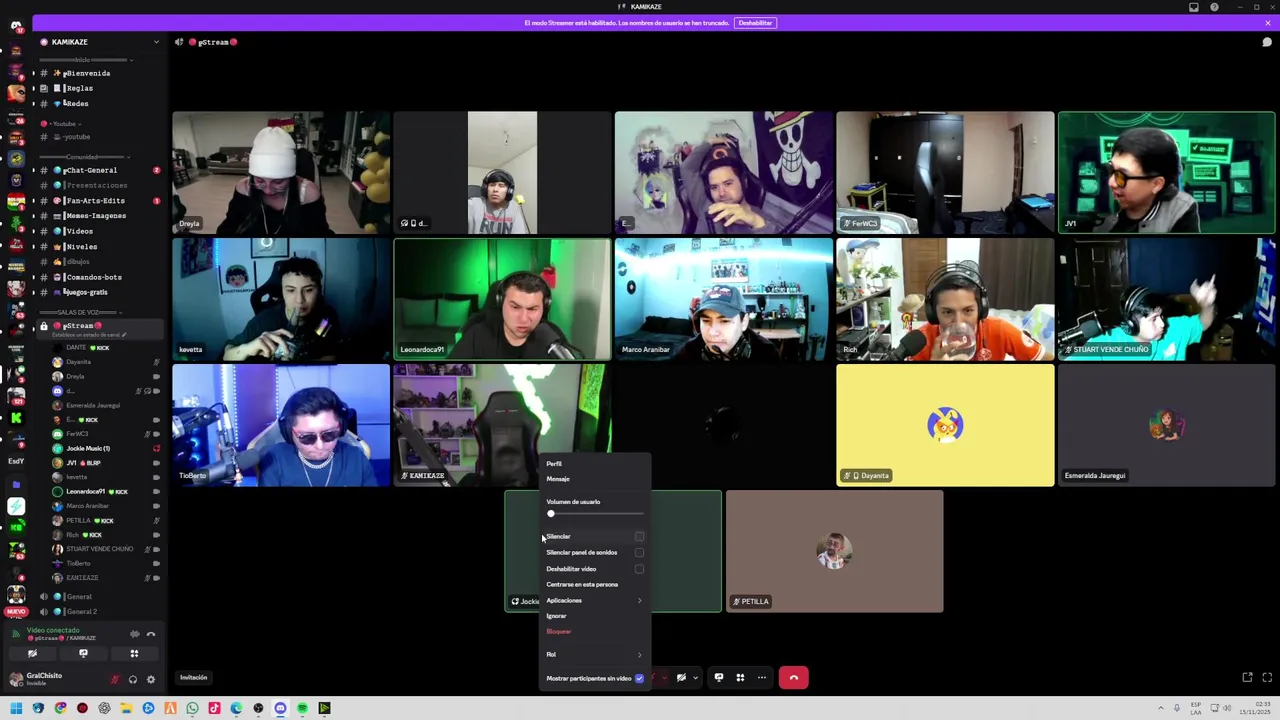Toggle deafen headphones icon in user panel

pyautogui.click(x=133, y=679)
